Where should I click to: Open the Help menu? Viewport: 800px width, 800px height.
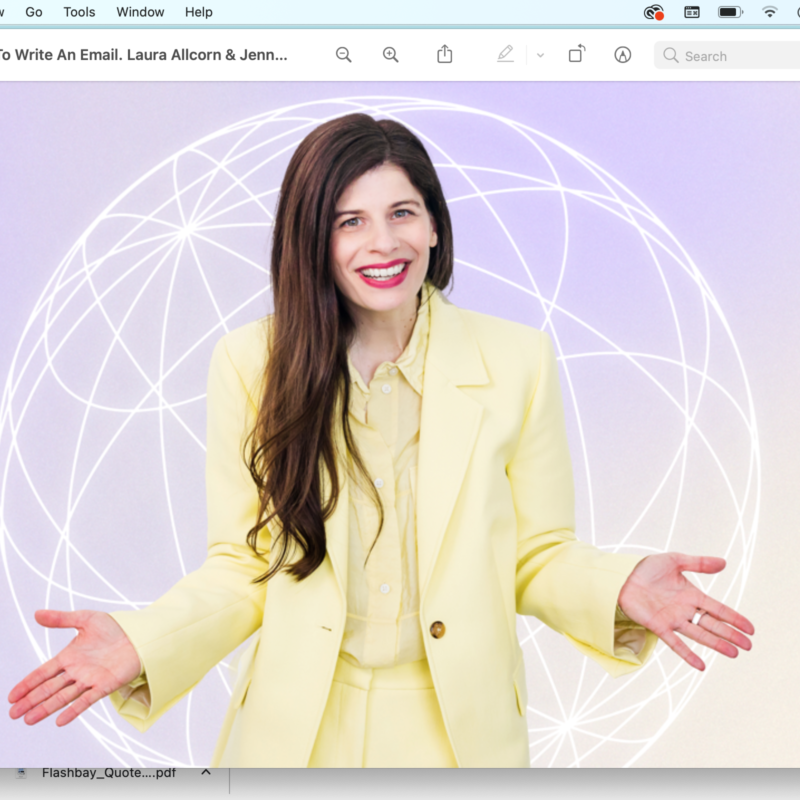[198, 12]
